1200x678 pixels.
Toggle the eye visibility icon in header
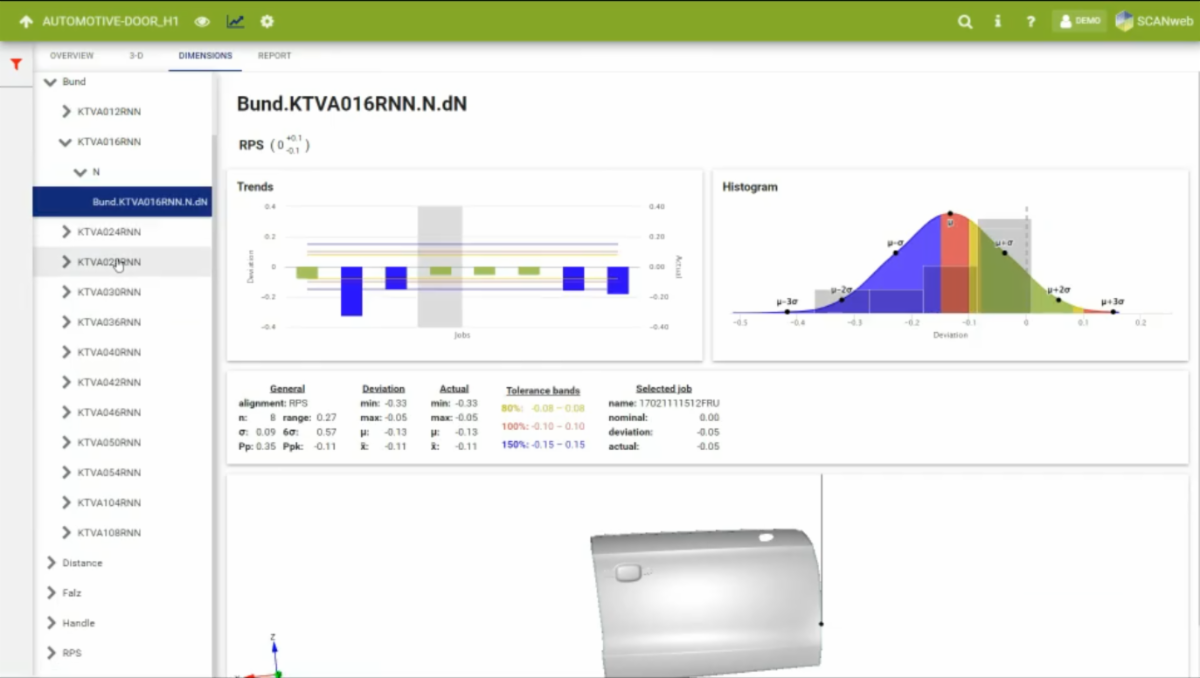click(x=203, y=21)
